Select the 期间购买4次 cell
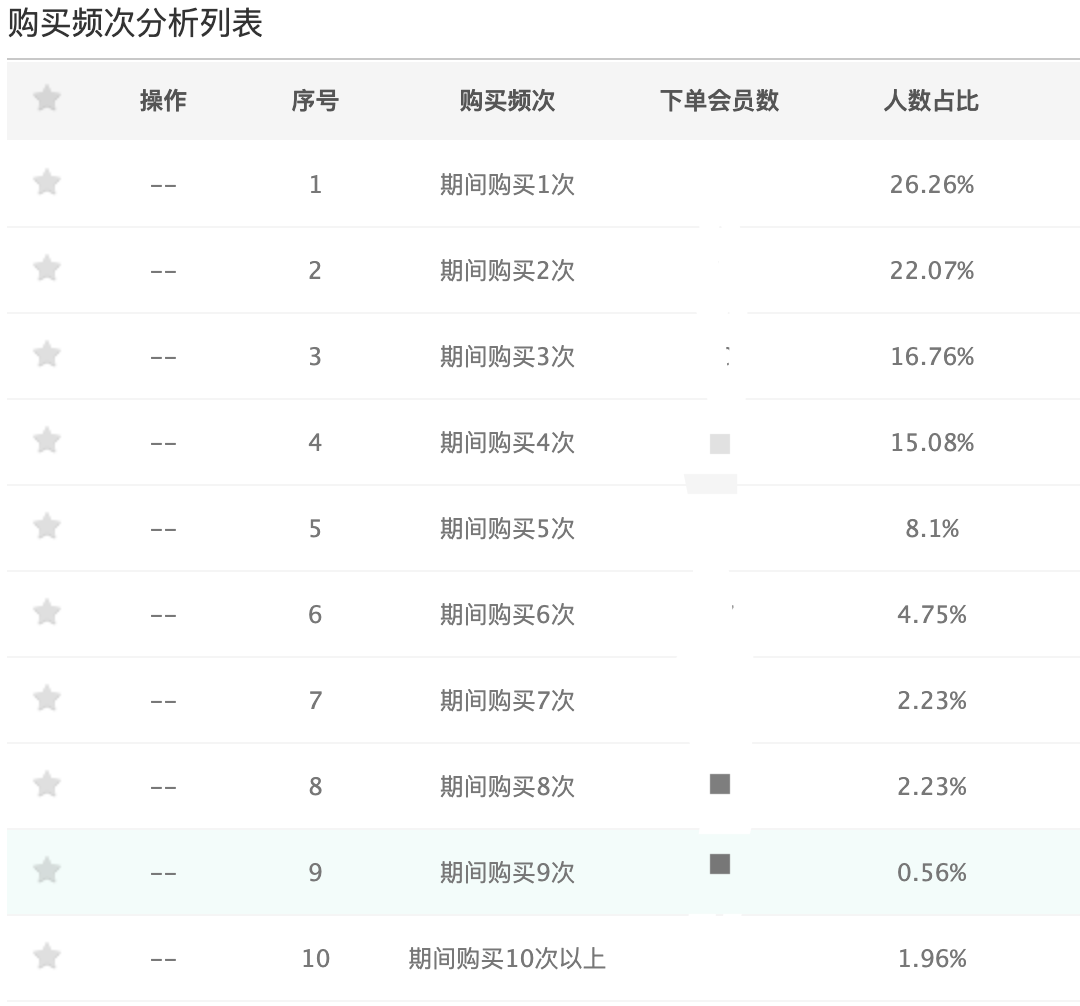 [507, 443]
